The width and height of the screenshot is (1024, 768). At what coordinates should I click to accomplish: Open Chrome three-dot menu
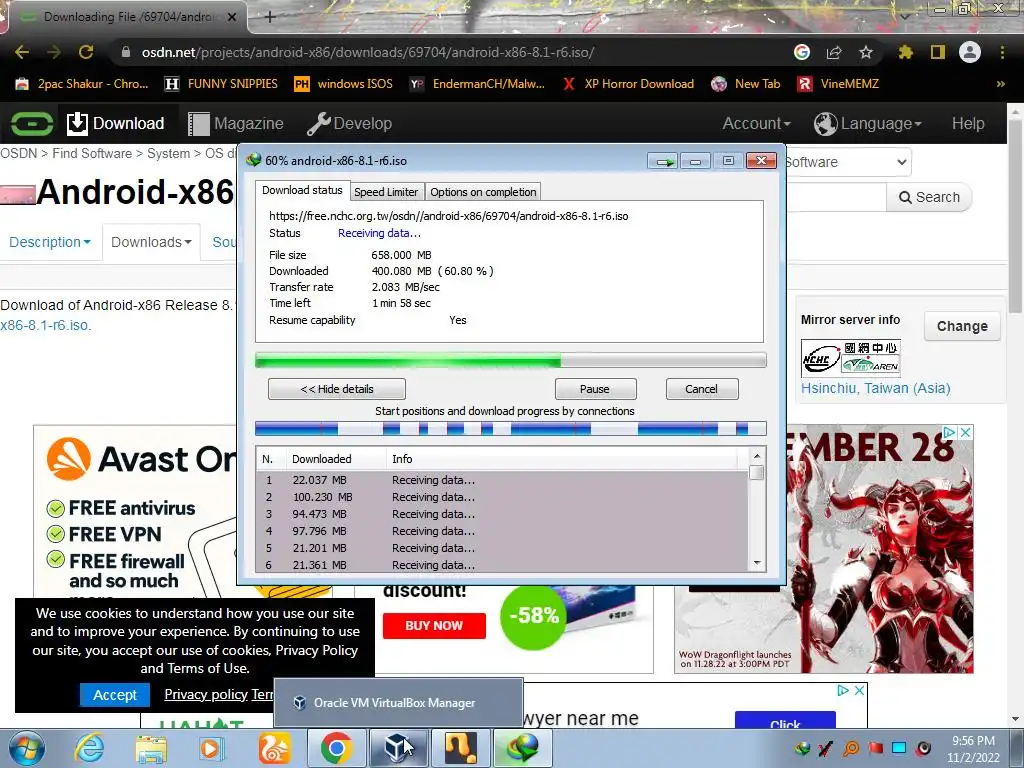(x=1002, y=52)
